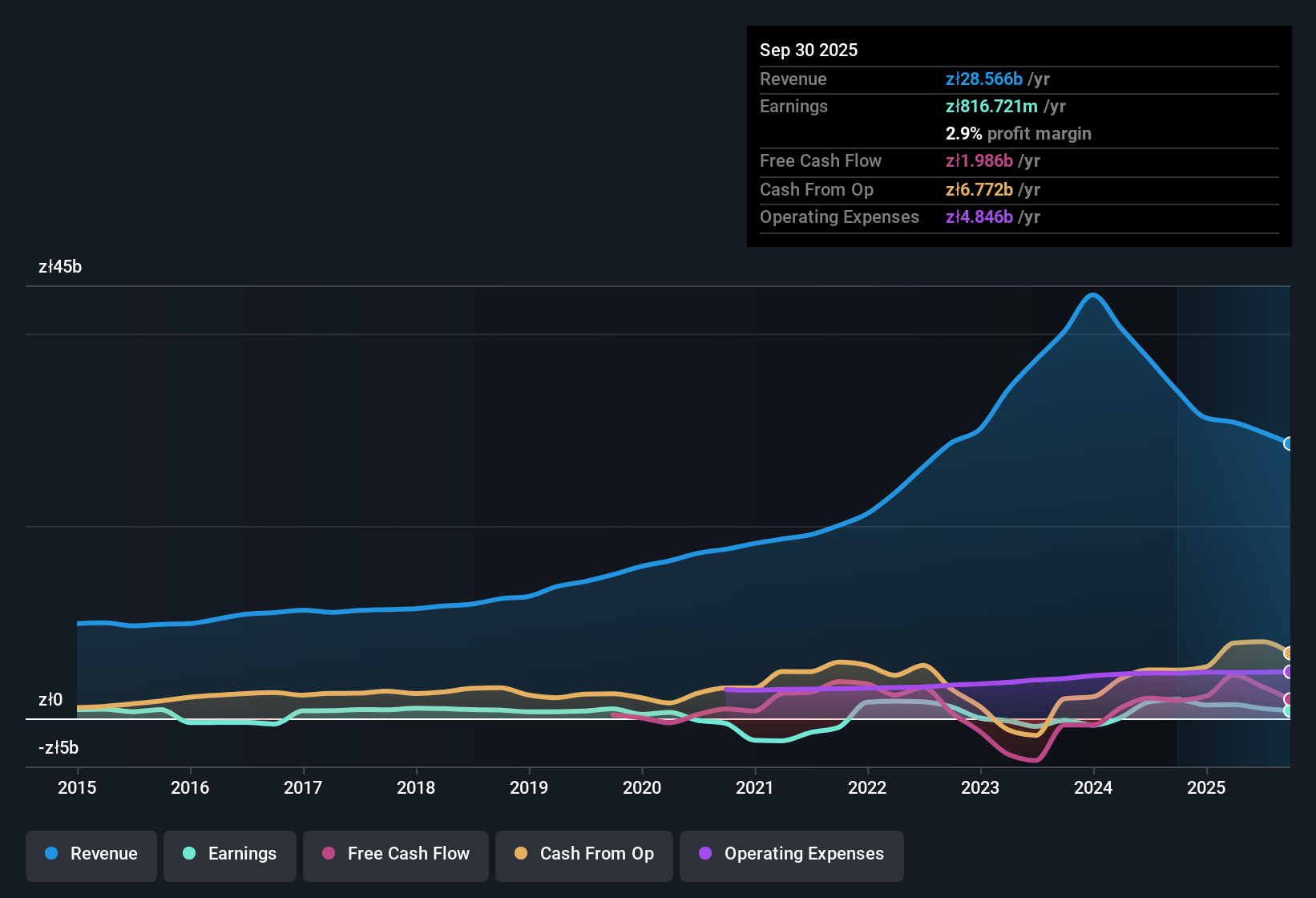Toggle the Revenue series visibility
This screenshot has width=1316, height=898.
pos(91,854)
